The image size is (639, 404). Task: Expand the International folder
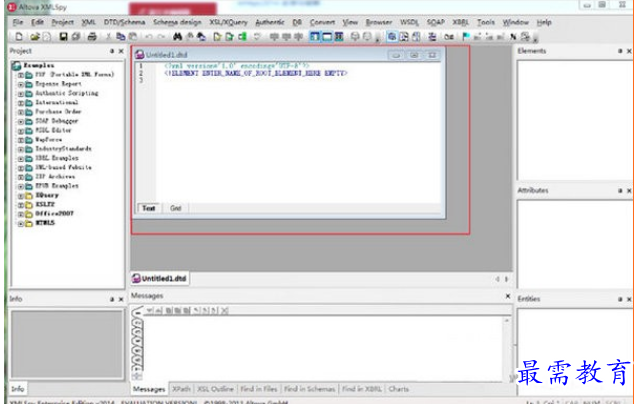click(x=20, y=103)
